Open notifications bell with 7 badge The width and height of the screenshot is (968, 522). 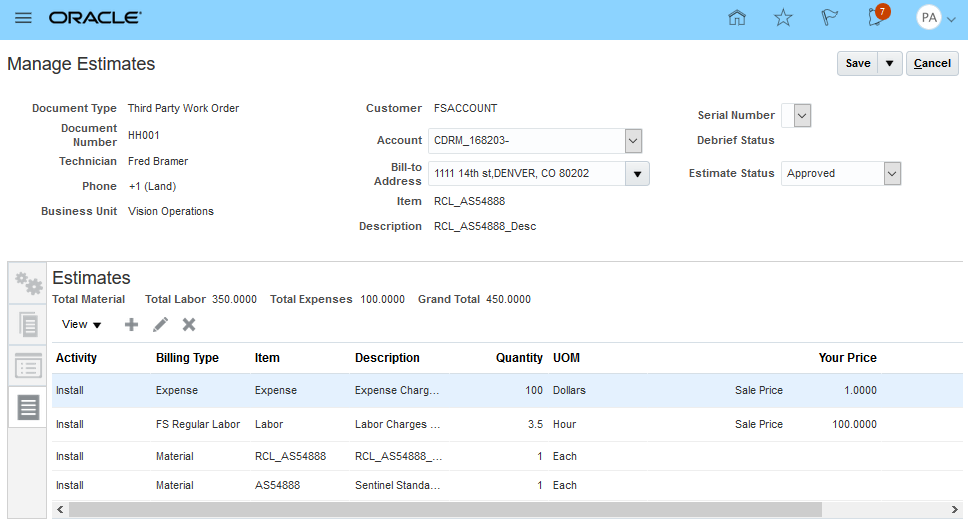(877, 15)
